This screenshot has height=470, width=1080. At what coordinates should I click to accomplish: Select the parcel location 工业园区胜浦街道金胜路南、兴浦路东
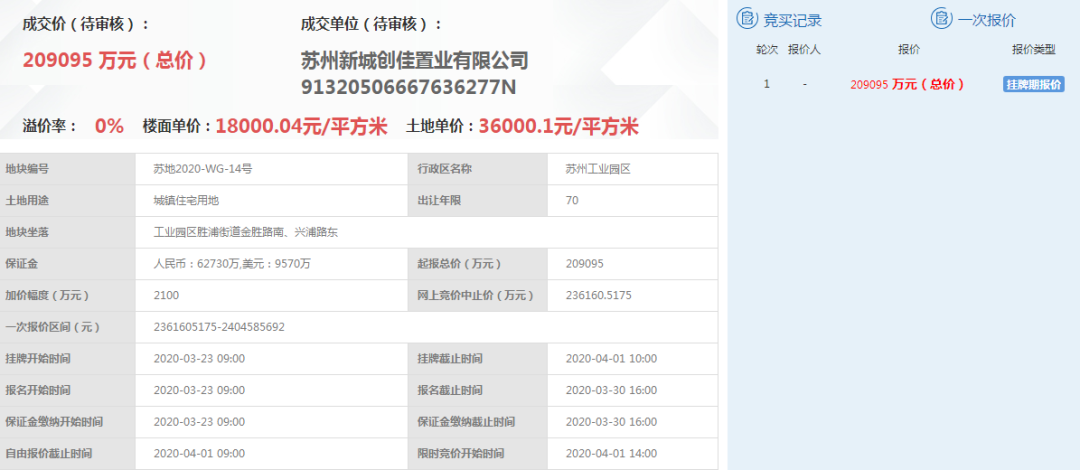(x=246, y=232)
